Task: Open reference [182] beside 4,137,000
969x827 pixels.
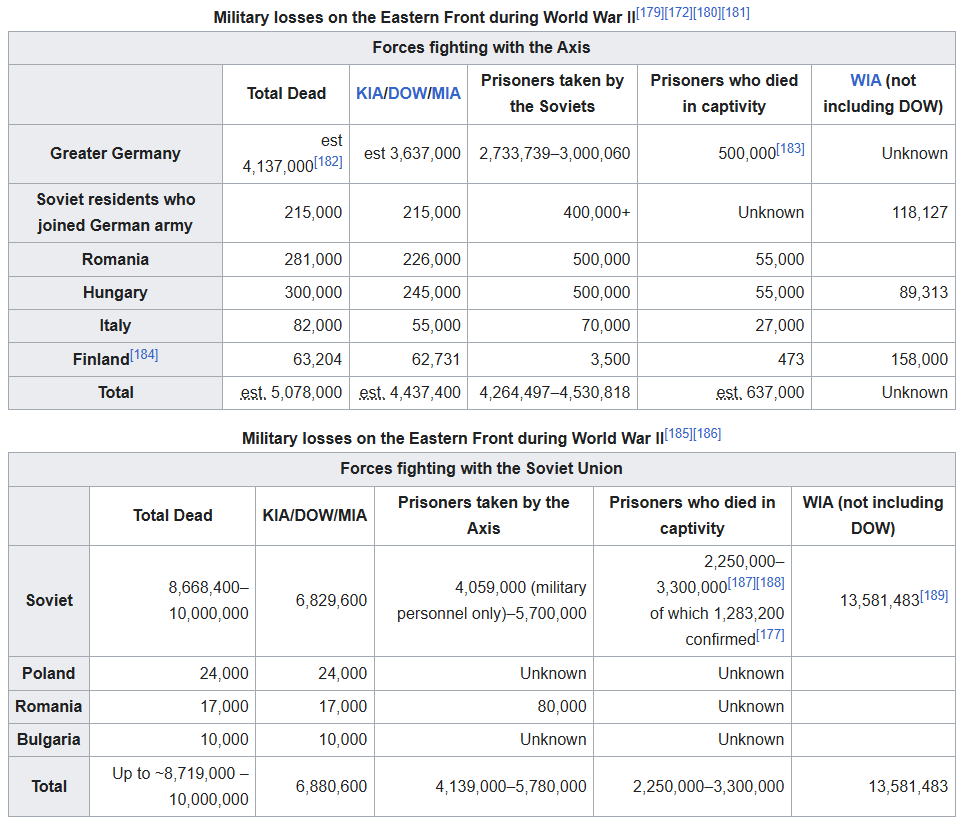Action: click(x=328, y=161)
